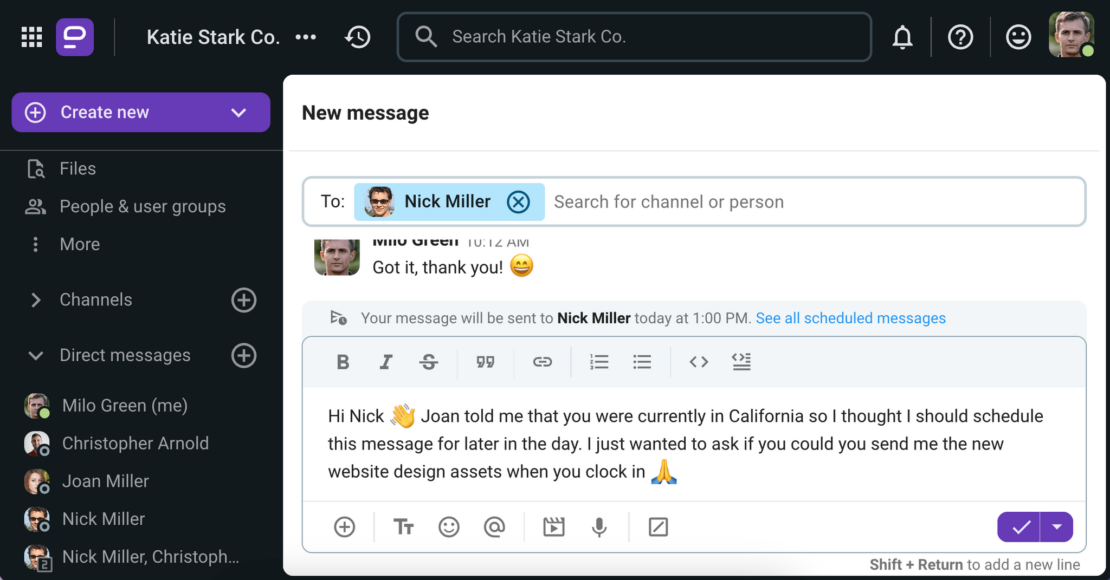Screen dimensions: 1110x580
Task: Open Files in the sidebar
Action: click(77, 169)
